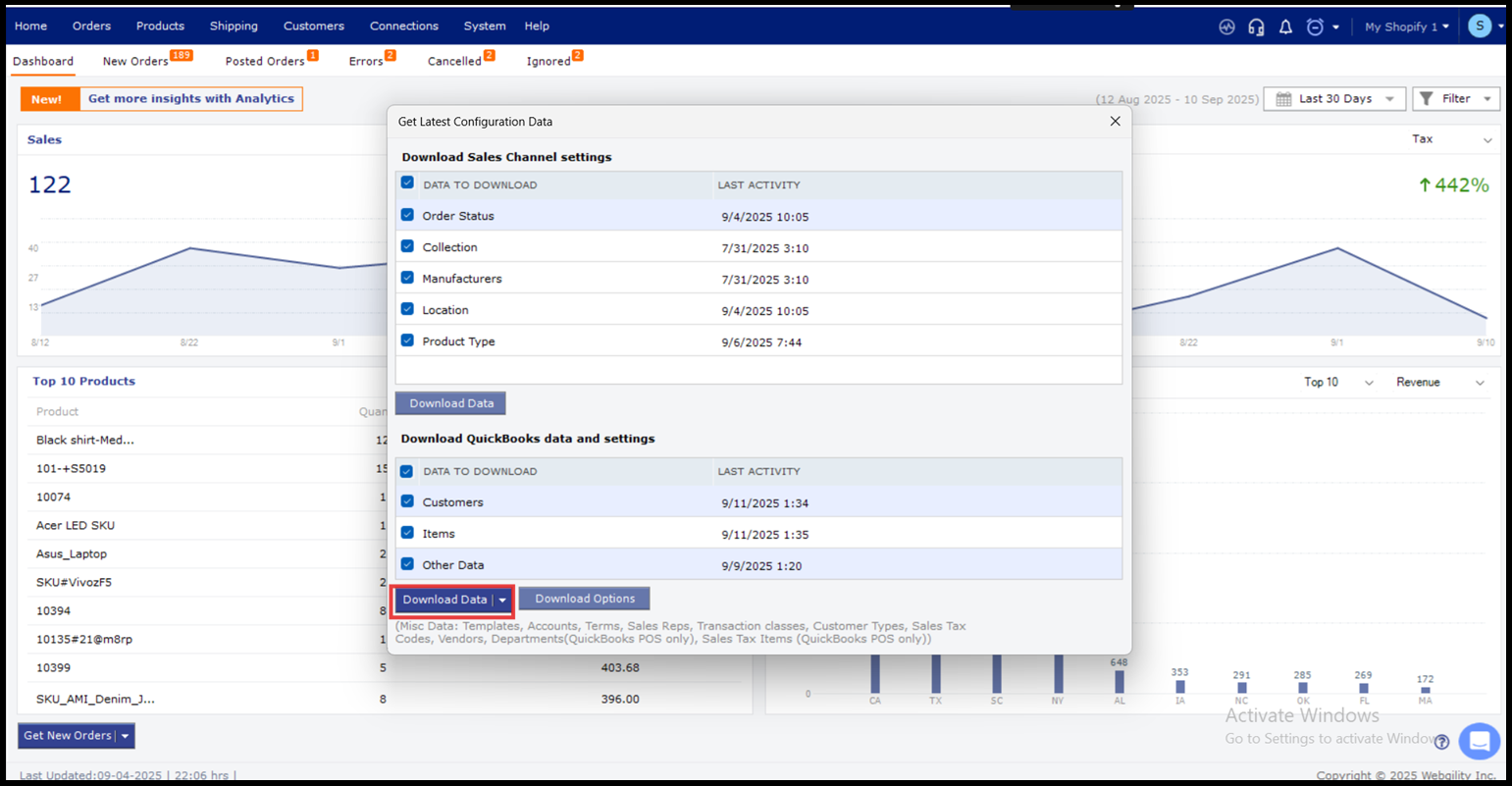Screen dimensions: 1512x786
Task: Uncheck the Order Status checkbox
Action: point(407,215)
